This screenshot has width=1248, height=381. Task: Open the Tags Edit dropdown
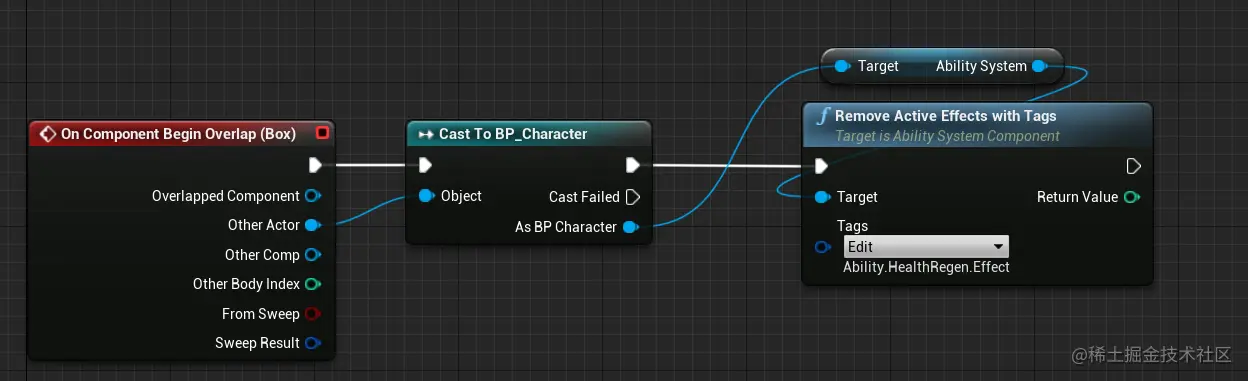tap(926, 247)
